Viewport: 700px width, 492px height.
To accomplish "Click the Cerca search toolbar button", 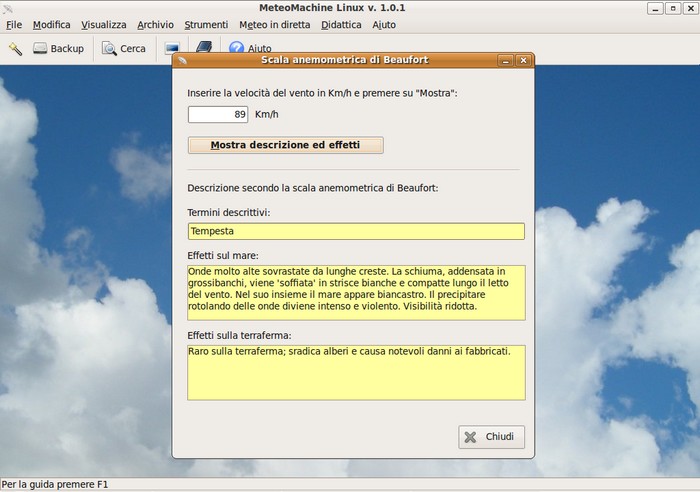I will coord(124,48).
